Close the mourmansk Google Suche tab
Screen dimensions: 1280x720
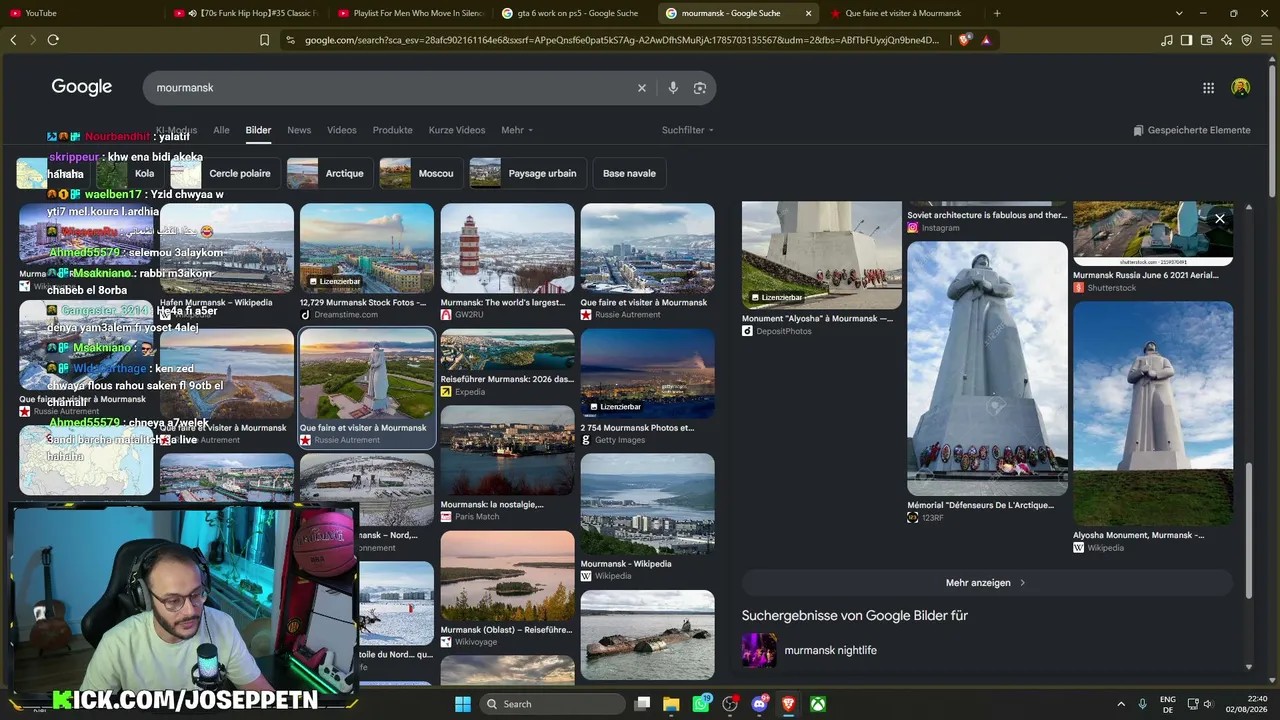[x=808, y=13]
